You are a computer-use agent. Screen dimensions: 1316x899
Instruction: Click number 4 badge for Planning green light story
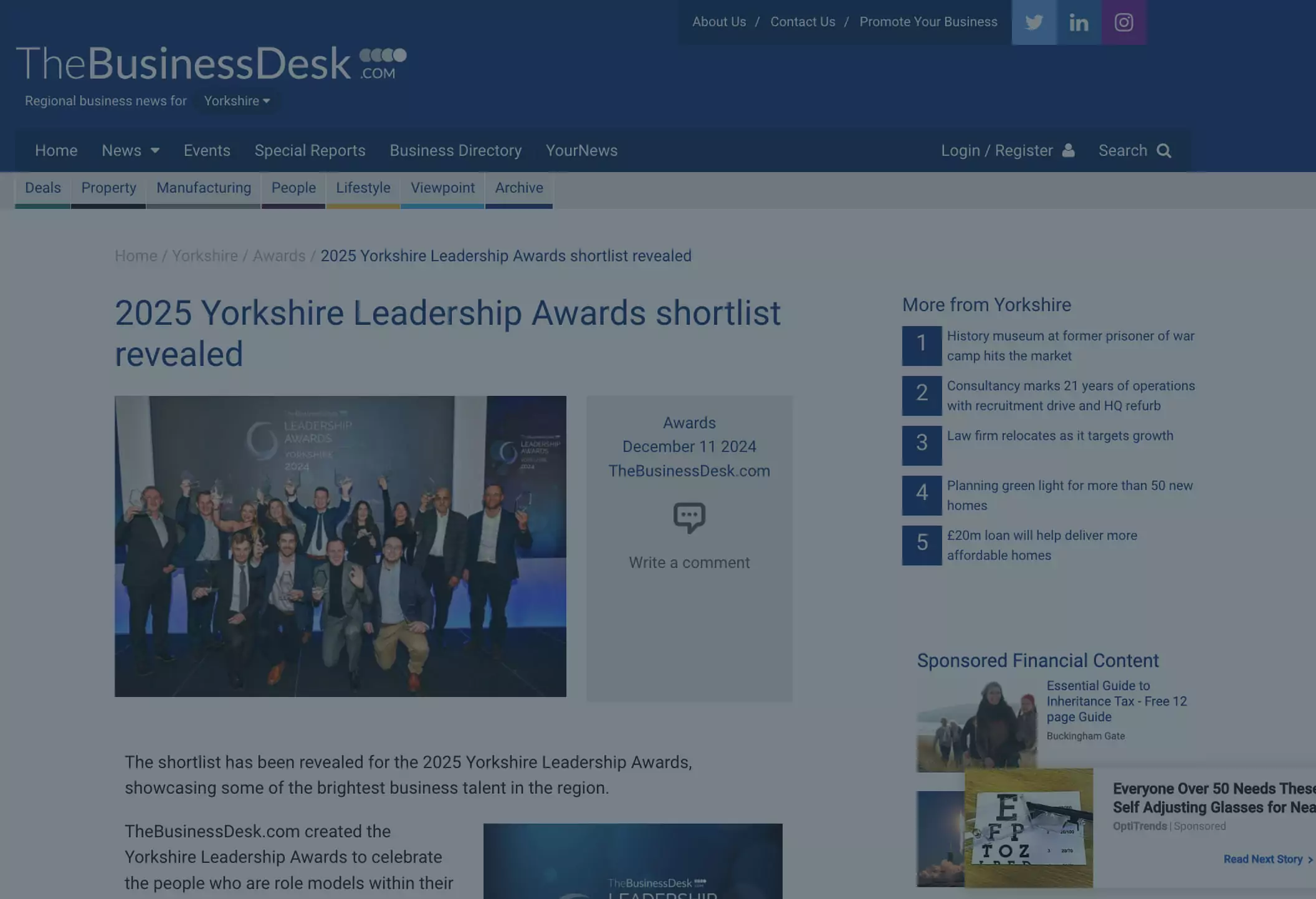click(x=922, y=495)
